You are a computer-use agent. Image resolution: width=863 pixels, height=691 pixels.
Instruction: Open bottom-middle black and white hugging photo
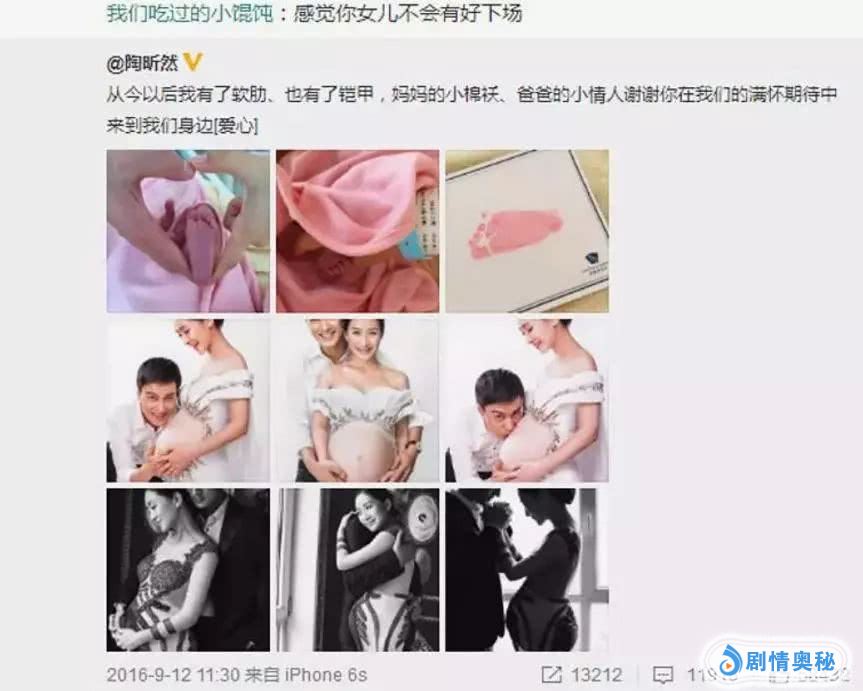pyautogui.click(x=358, y=570)
